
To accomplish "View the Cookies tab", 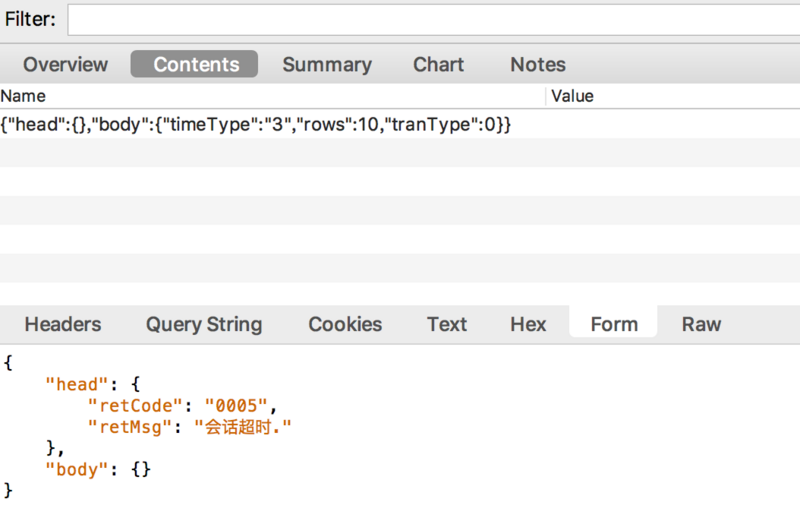I will (x=345, y=324).
